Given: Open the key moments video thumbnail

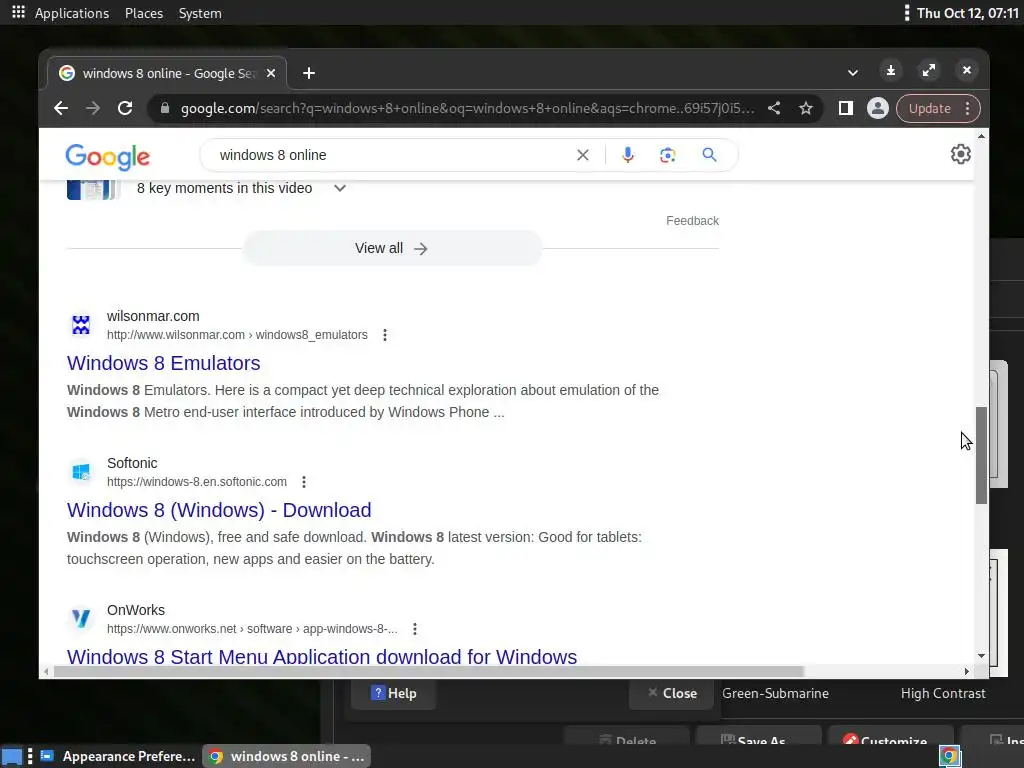Looking at the screenshot, I should point(93,189).
